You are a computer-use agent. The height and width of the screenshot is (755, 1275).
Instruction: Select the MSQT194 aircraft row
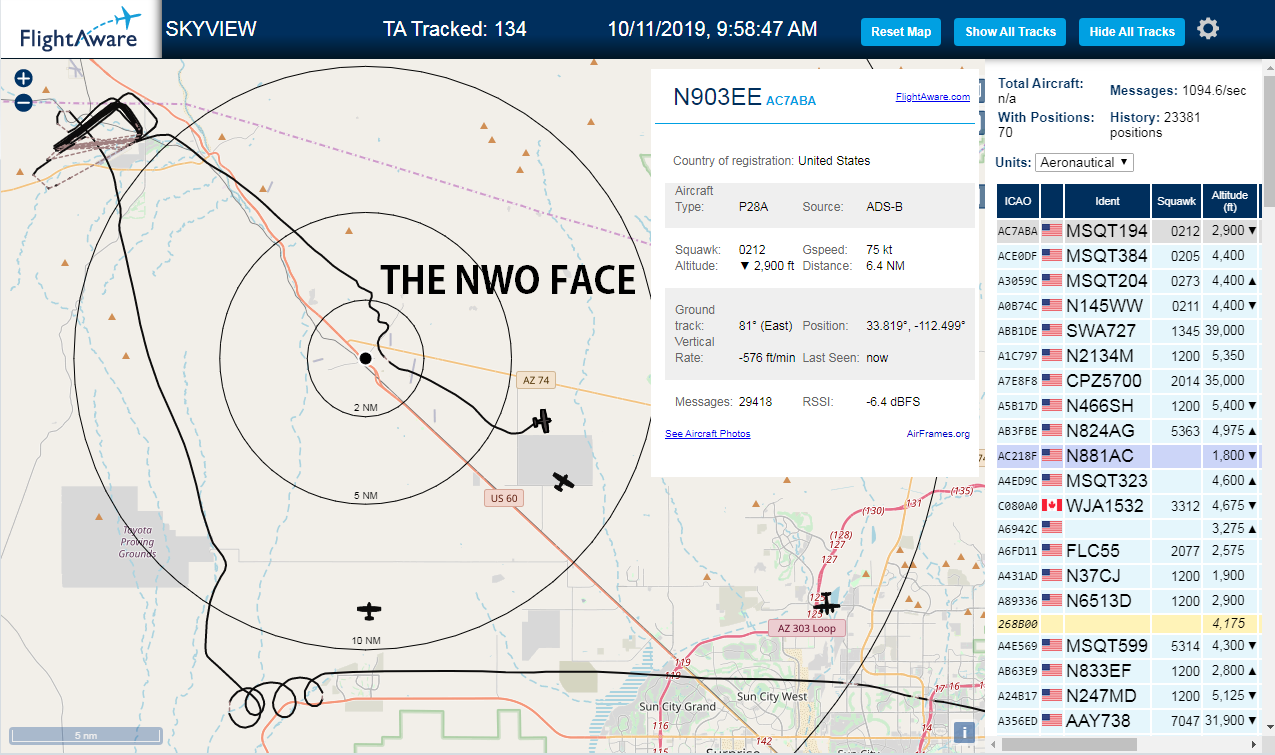(1127, 231)
